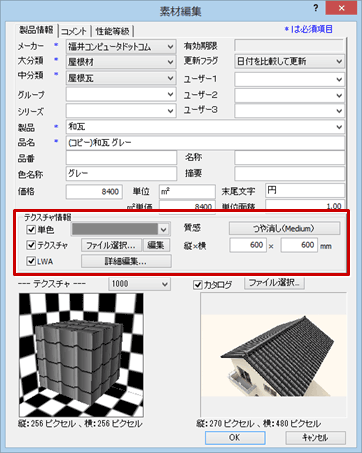Click the 品名 input field
Screen dimensions: 362x453
click(205, 143)
